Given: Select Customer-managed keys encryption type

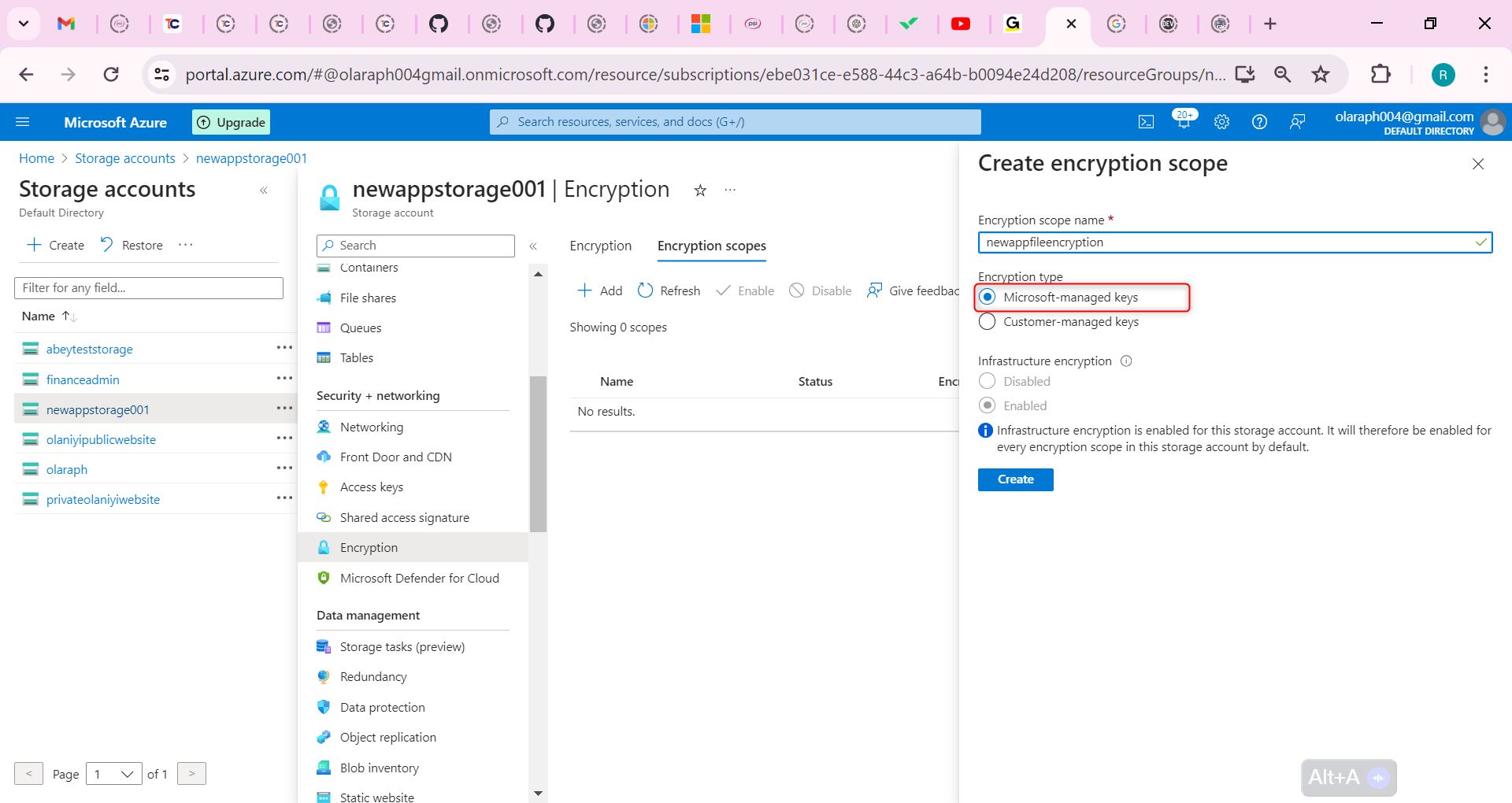Looking at the screenshot, I should coord(988,321).
